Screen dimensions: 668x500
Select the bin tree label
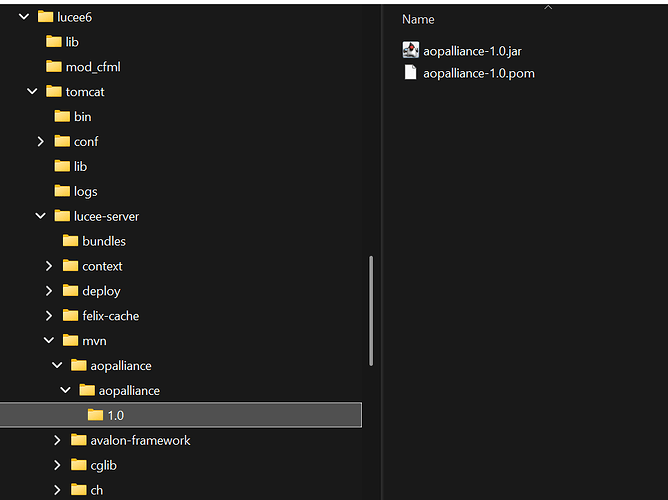point(83,117)
